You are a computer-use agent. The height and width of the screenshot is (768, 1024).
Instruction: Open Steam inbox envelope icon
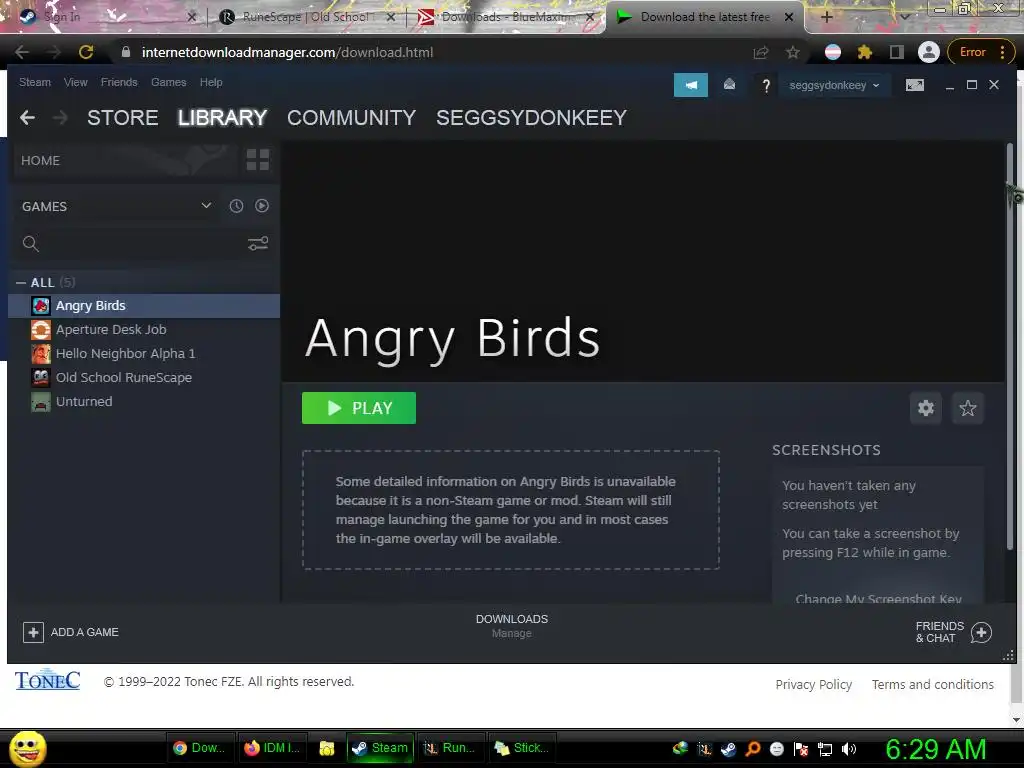(x=729, y=84)
